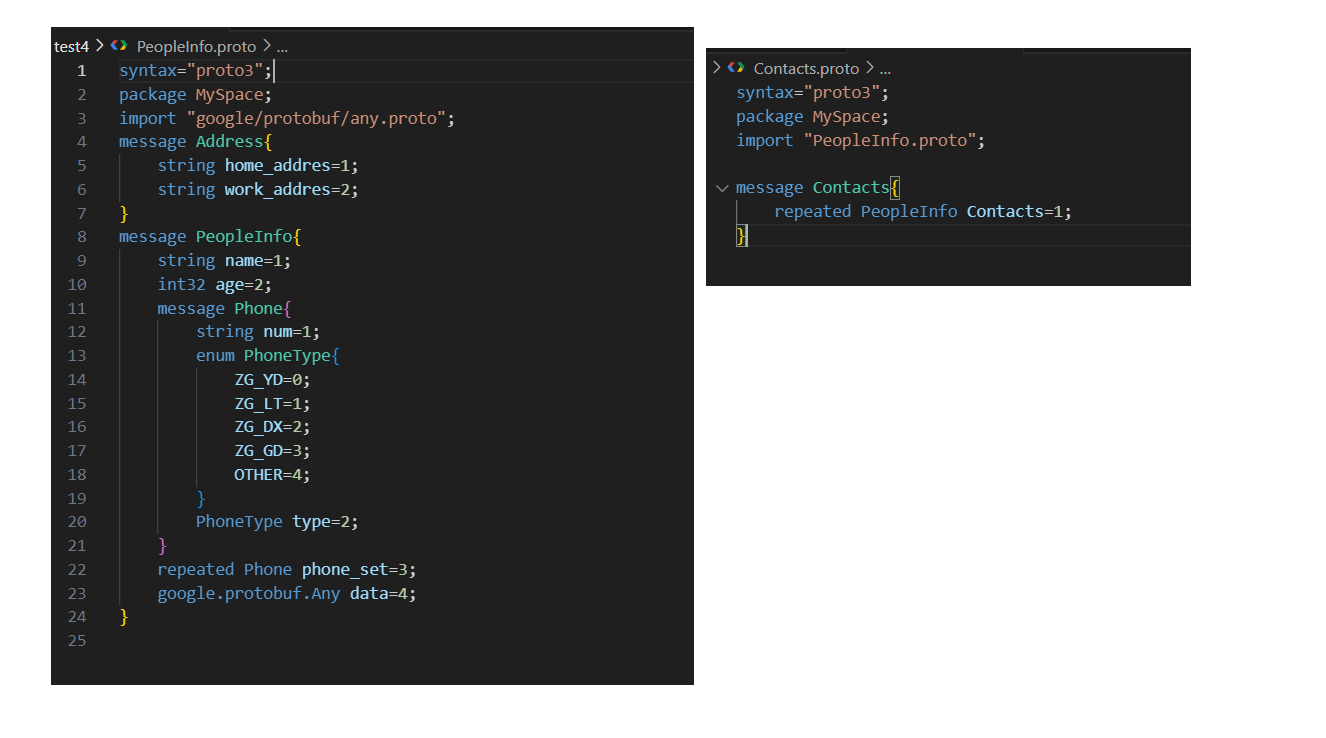The height and width of the screenshot is (738, 1326).
Task: Click the proto file icon beside PeopleInfo.proto breadcrumb
Action: pyautogui.click(x=119, y=46)
